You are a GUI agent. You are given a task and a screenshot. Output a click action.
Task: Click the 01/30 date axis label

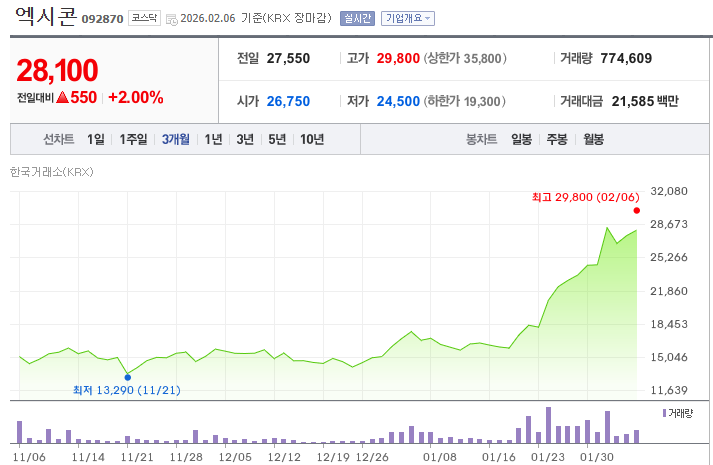[597, 457]
